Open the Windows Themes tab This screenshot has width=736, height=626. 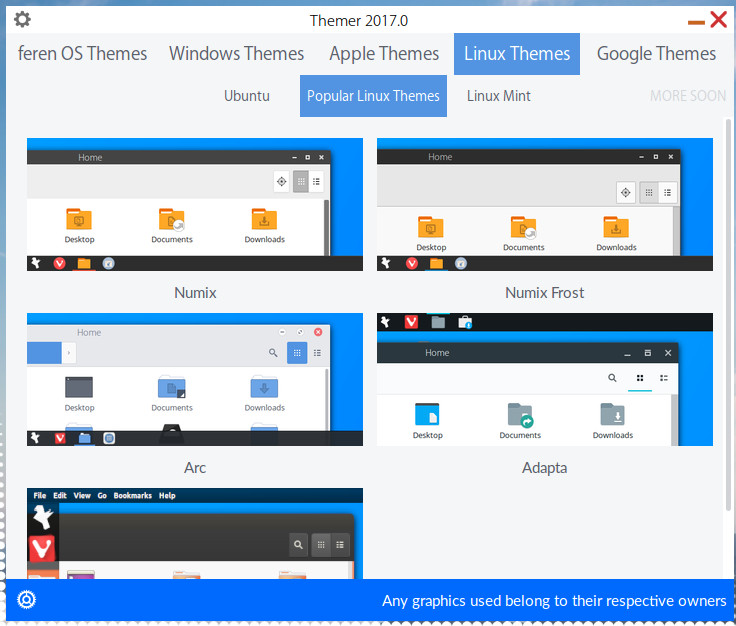(x=236, y=54)
